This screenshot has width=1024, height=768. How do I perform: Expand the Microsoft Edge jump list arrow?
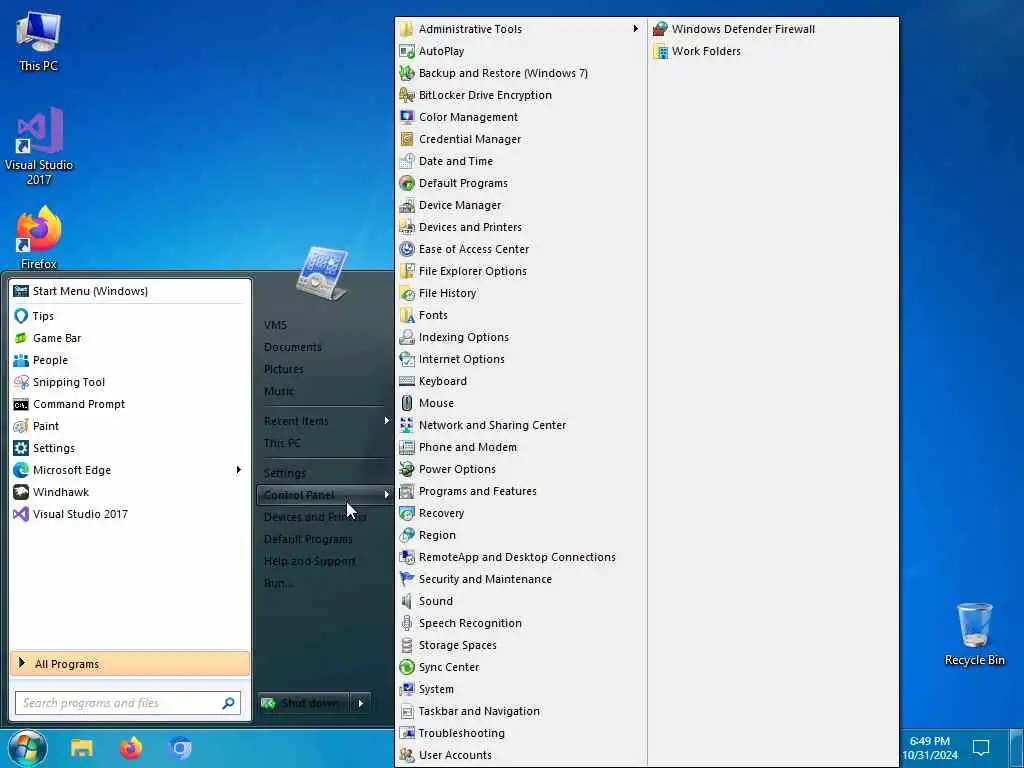tap(238, 470)
